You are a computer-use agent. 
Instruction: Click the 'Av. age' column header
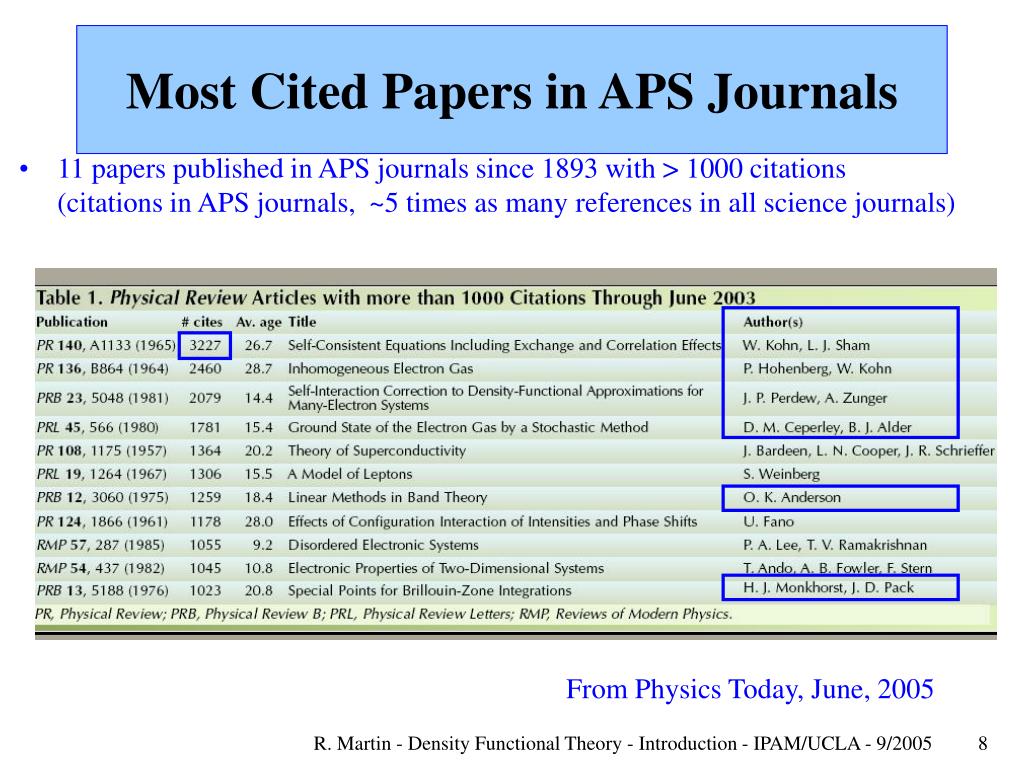[x=259, y=323]
